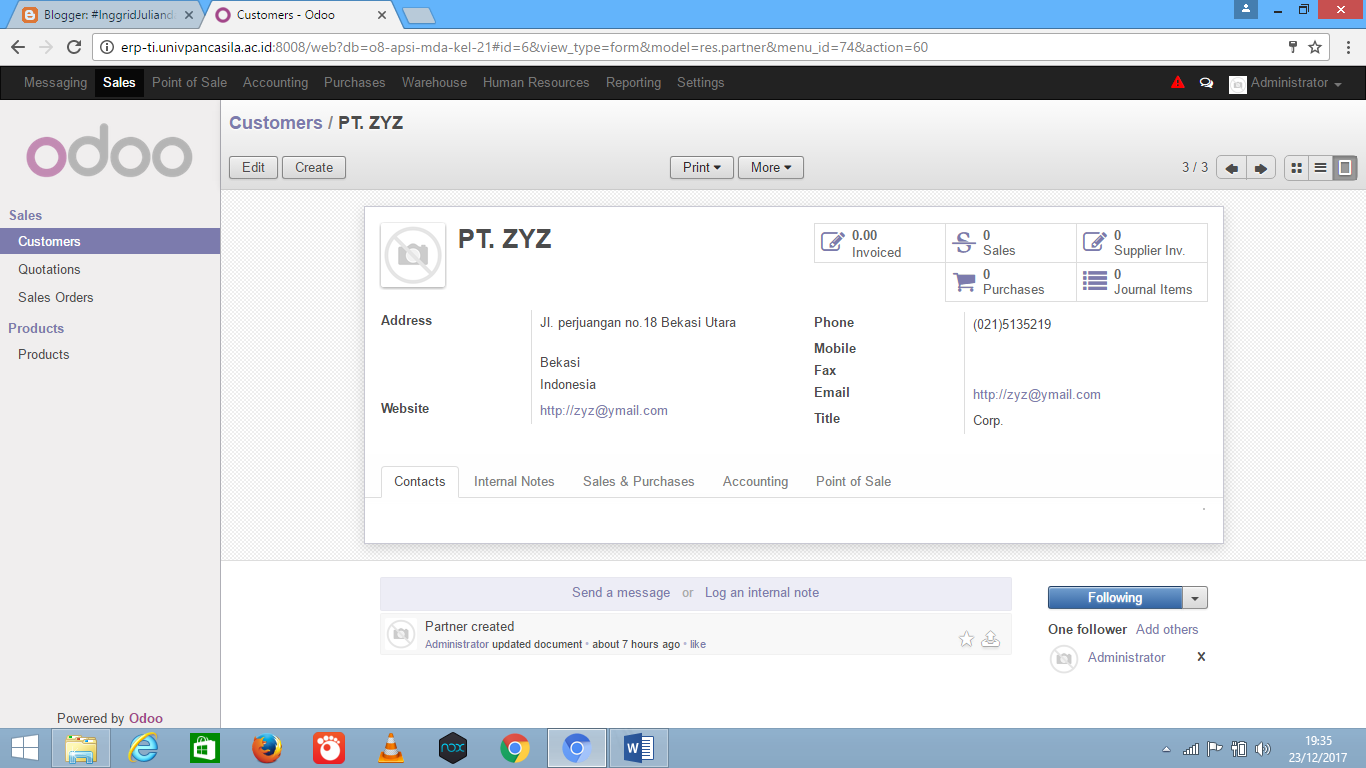This screenshot has height=768, width=1366.
Task: Toggle the Following subscription button
Action: [x=1115, y=597]
